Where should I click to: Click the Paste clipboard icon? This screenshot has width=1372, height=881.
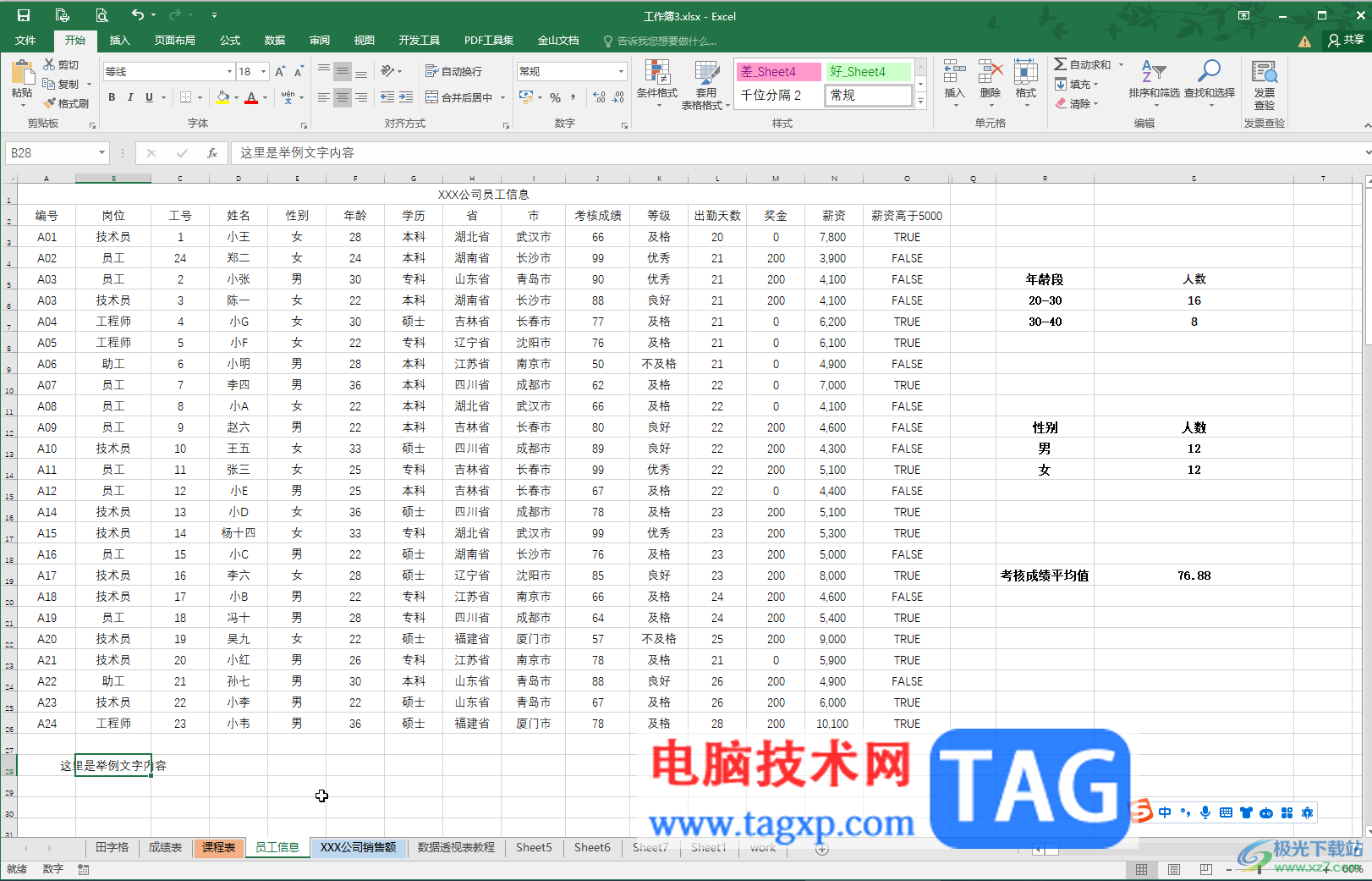tap(22, 73)
